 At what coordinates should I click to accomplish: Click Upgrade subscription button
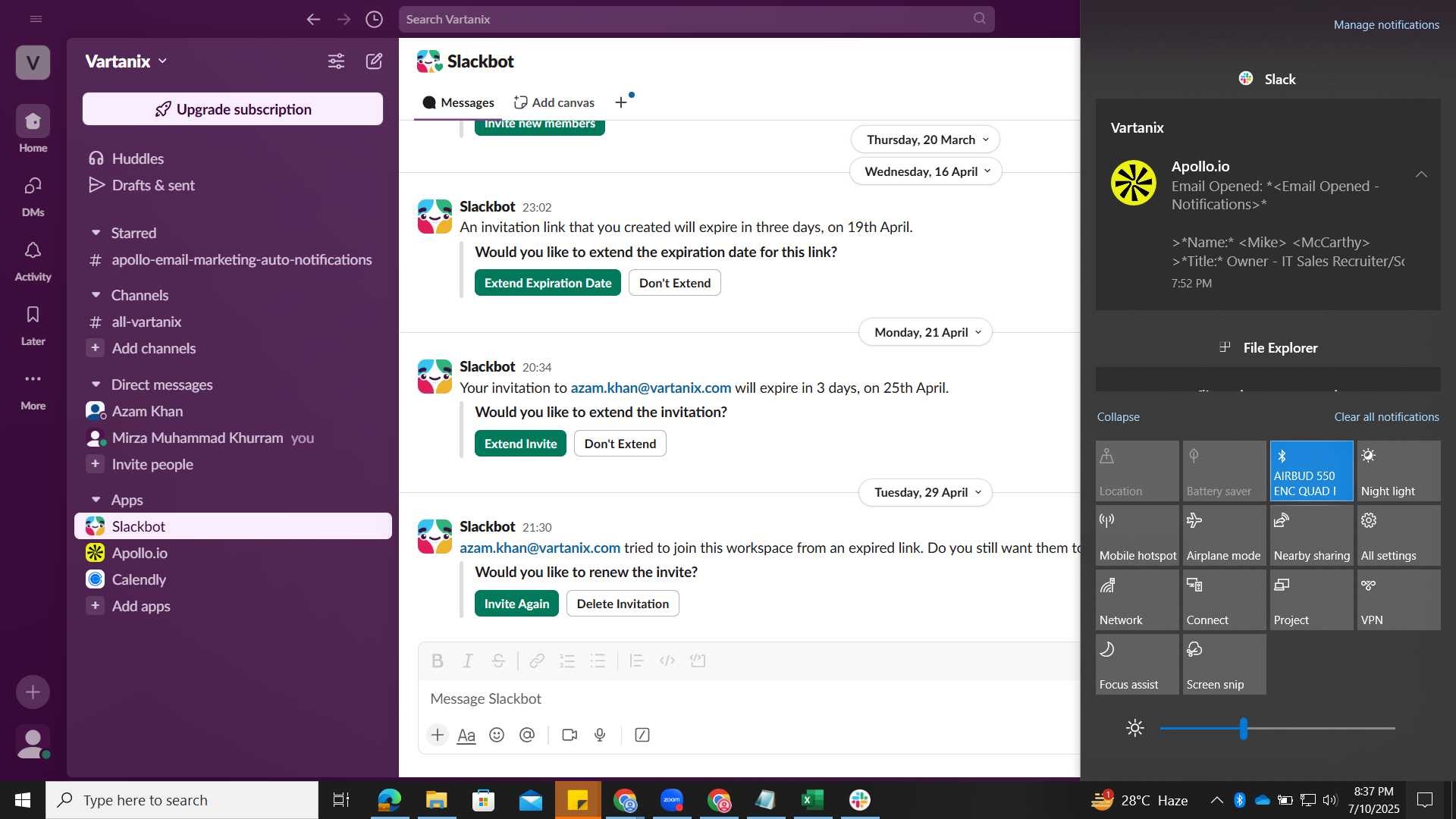click(x=233, y=109)
